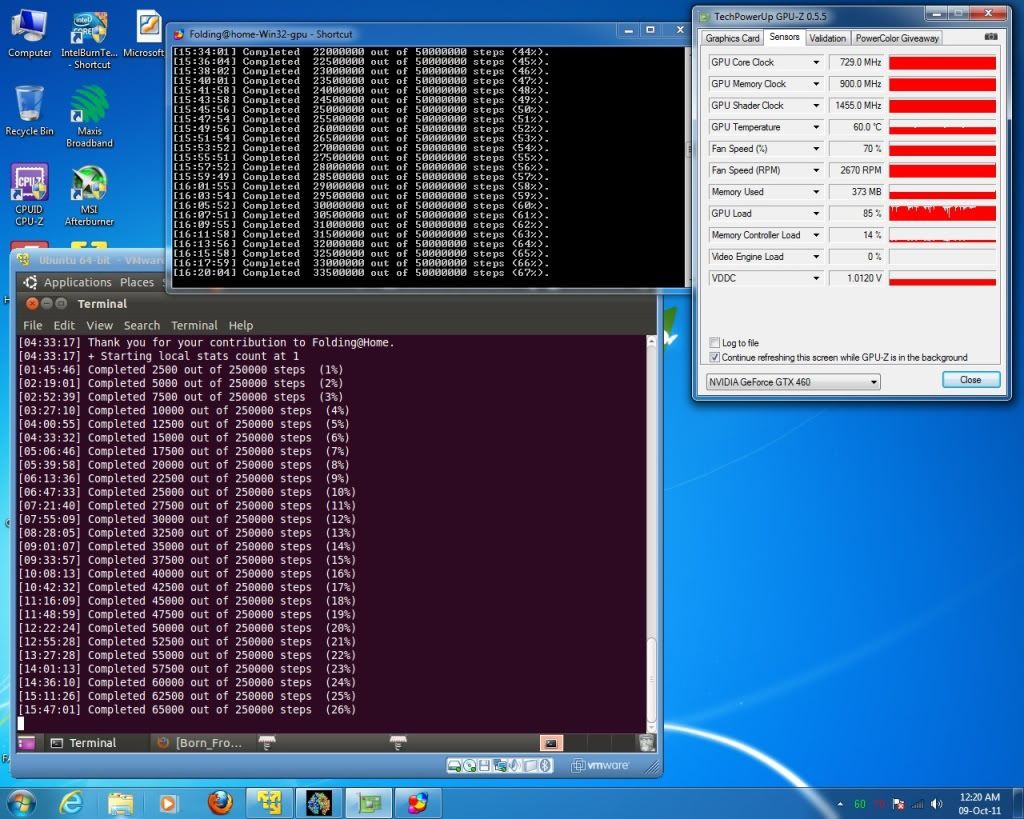The height and width of the screenshot is (819, 1024).
Task: Open the Recycle Bin desktop icon
Action: (x=29, y=111)
